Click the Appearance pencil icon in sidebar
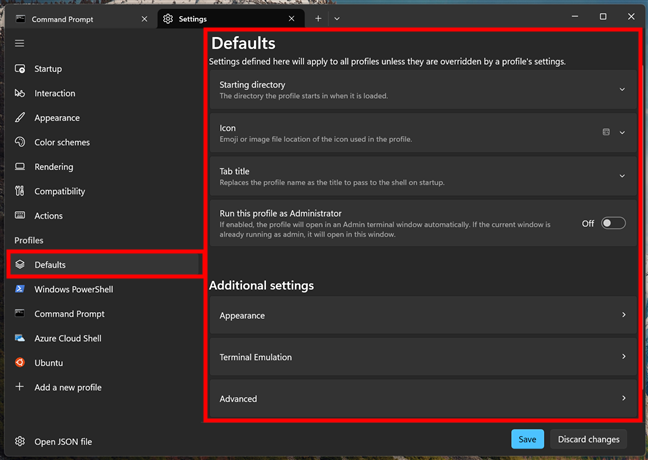This screenshot has width=648, height=460. click(x=20, y=117)
